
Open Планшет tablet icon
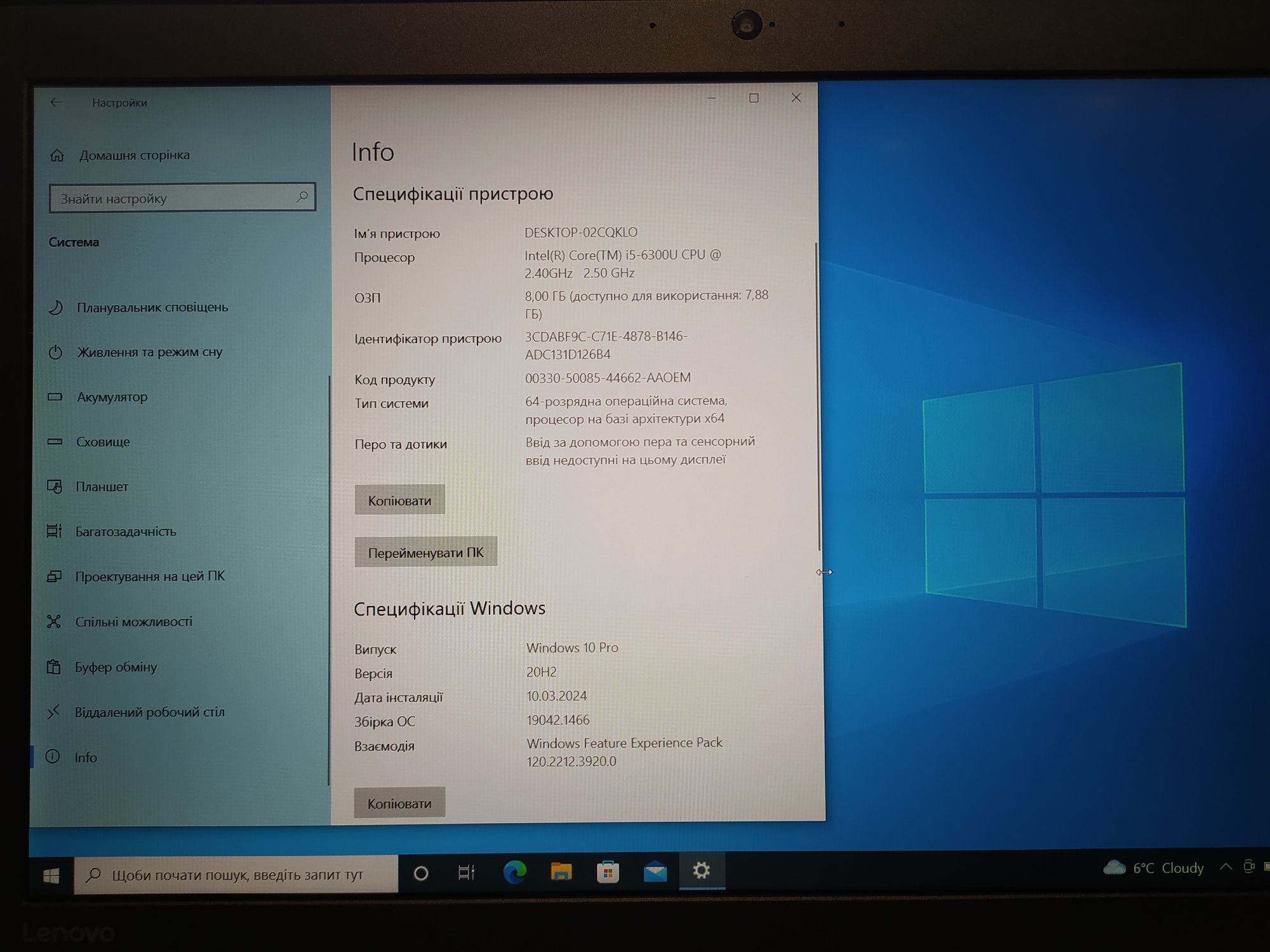[x=55, y=487]
